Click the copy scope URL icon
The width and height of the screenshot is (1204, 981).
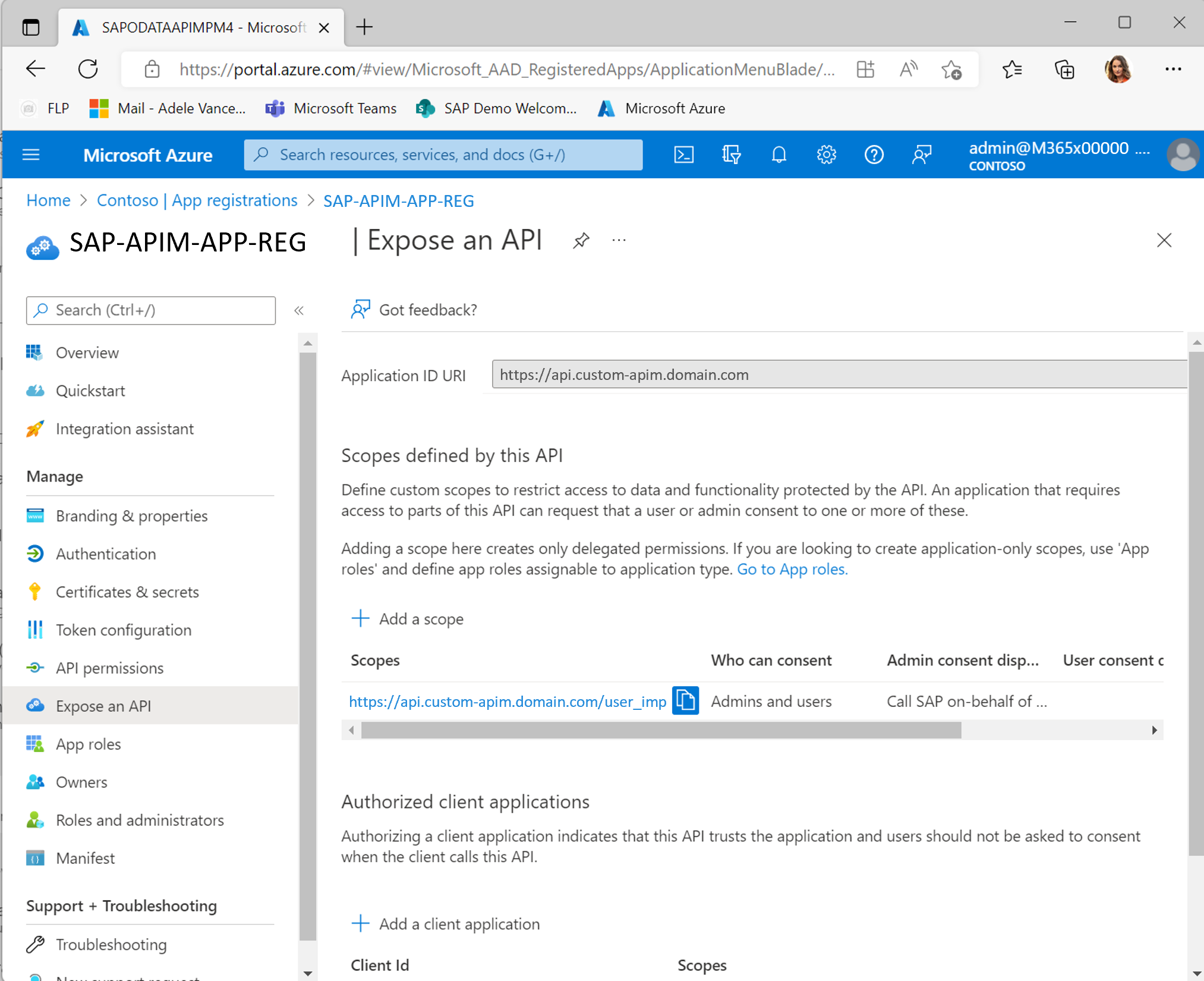pos(685,700)
